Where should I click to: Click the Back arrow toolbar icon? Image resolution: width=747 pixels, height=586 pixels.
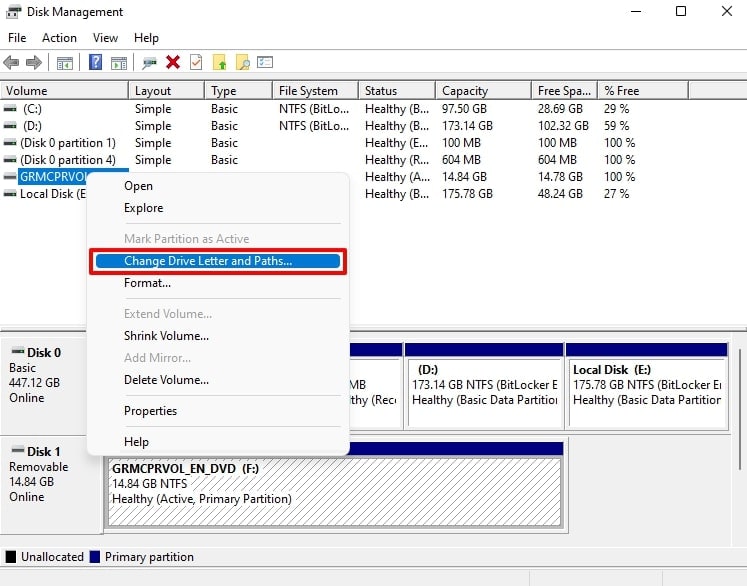(11, 62)
